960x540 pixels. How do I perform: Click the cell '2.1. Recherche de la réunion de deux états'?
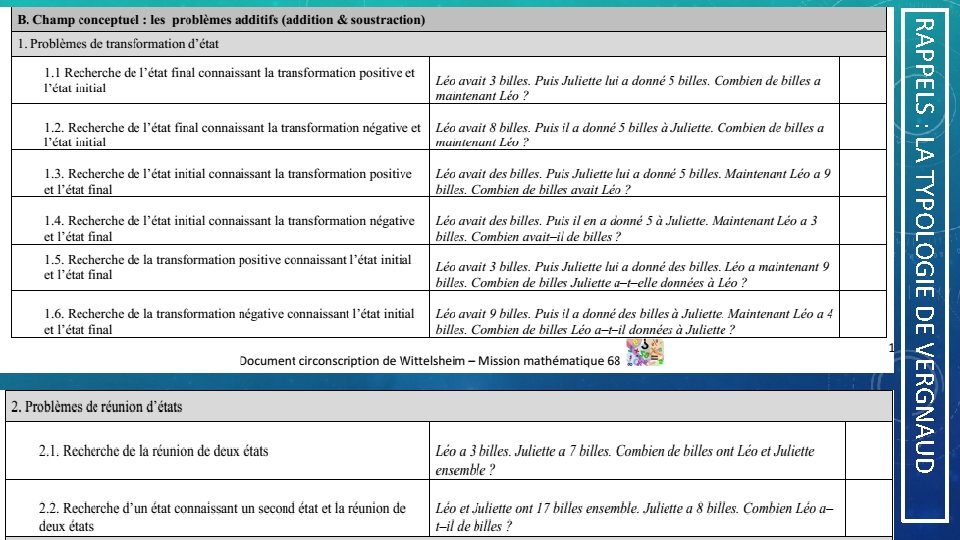pos(217,451)
